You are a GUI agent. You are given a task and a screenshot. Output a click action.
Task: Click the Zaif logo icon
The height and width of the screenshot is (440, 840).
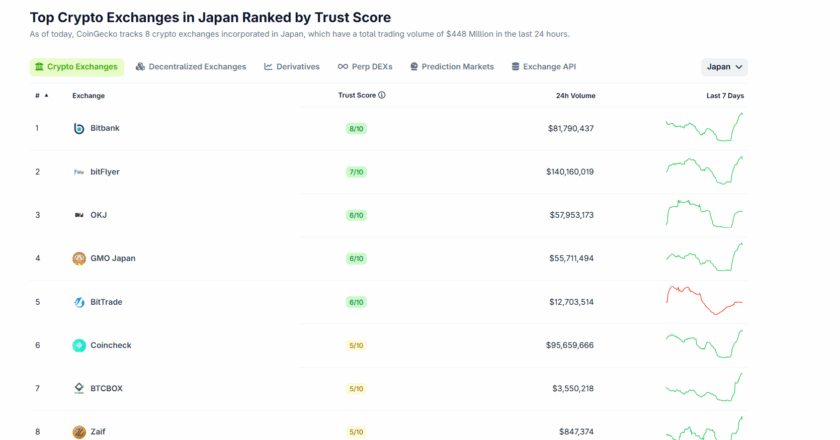pyautogui.click(x=79, y=432)
